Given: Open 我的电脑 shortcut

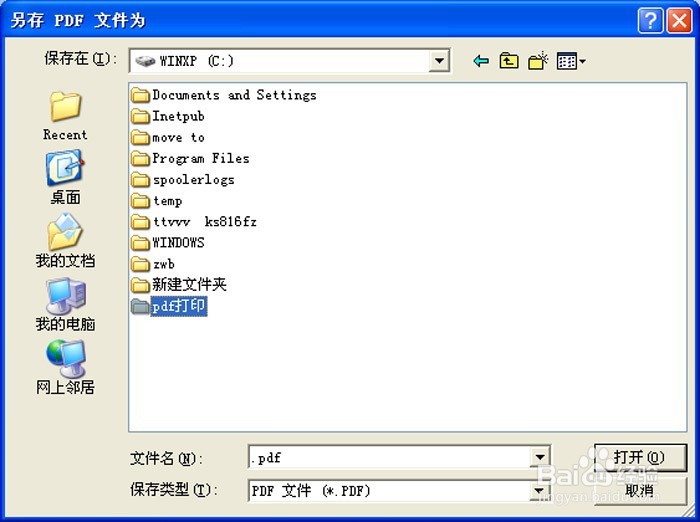Looking at the screenshot, I should click(65, 304).
